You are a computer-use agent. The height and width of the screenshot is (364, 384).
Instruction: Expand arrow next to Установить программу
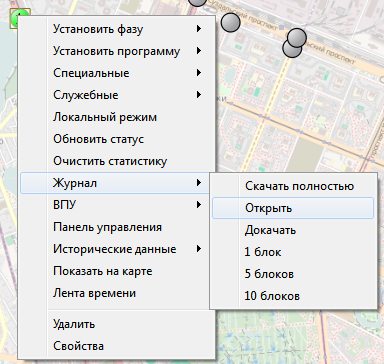(x=199, y=51)
